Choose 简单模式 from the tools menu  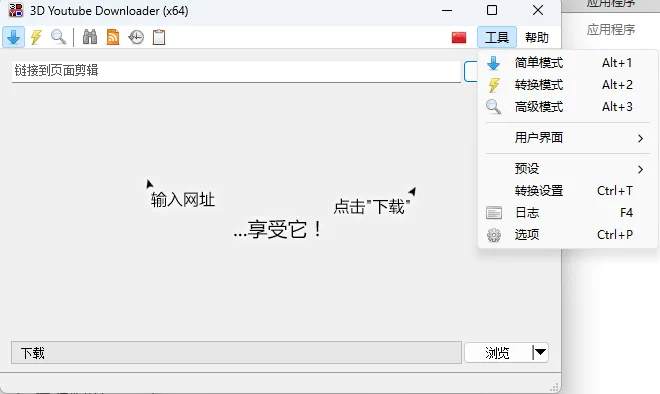(568, 63)
